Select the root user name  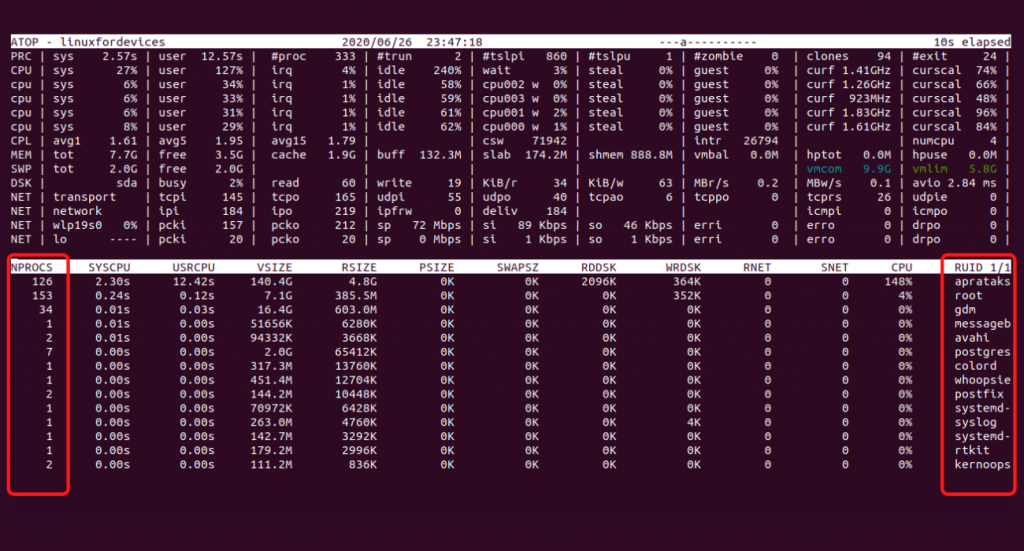point(968,296)
